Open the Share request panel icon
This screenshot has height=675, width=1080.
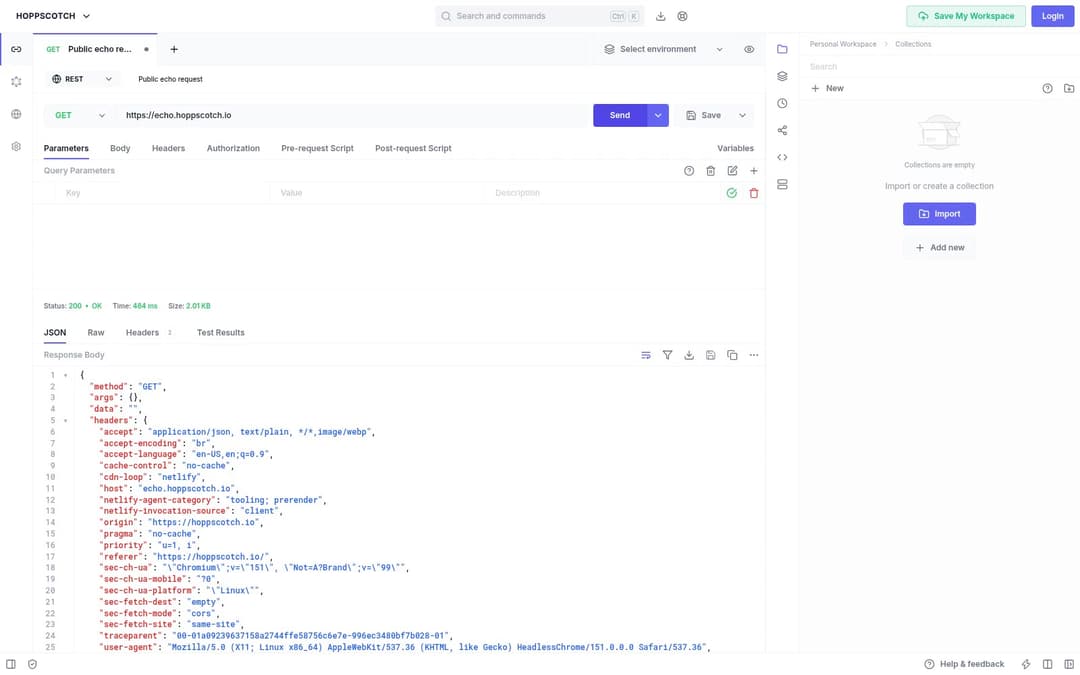pos(782,130)
